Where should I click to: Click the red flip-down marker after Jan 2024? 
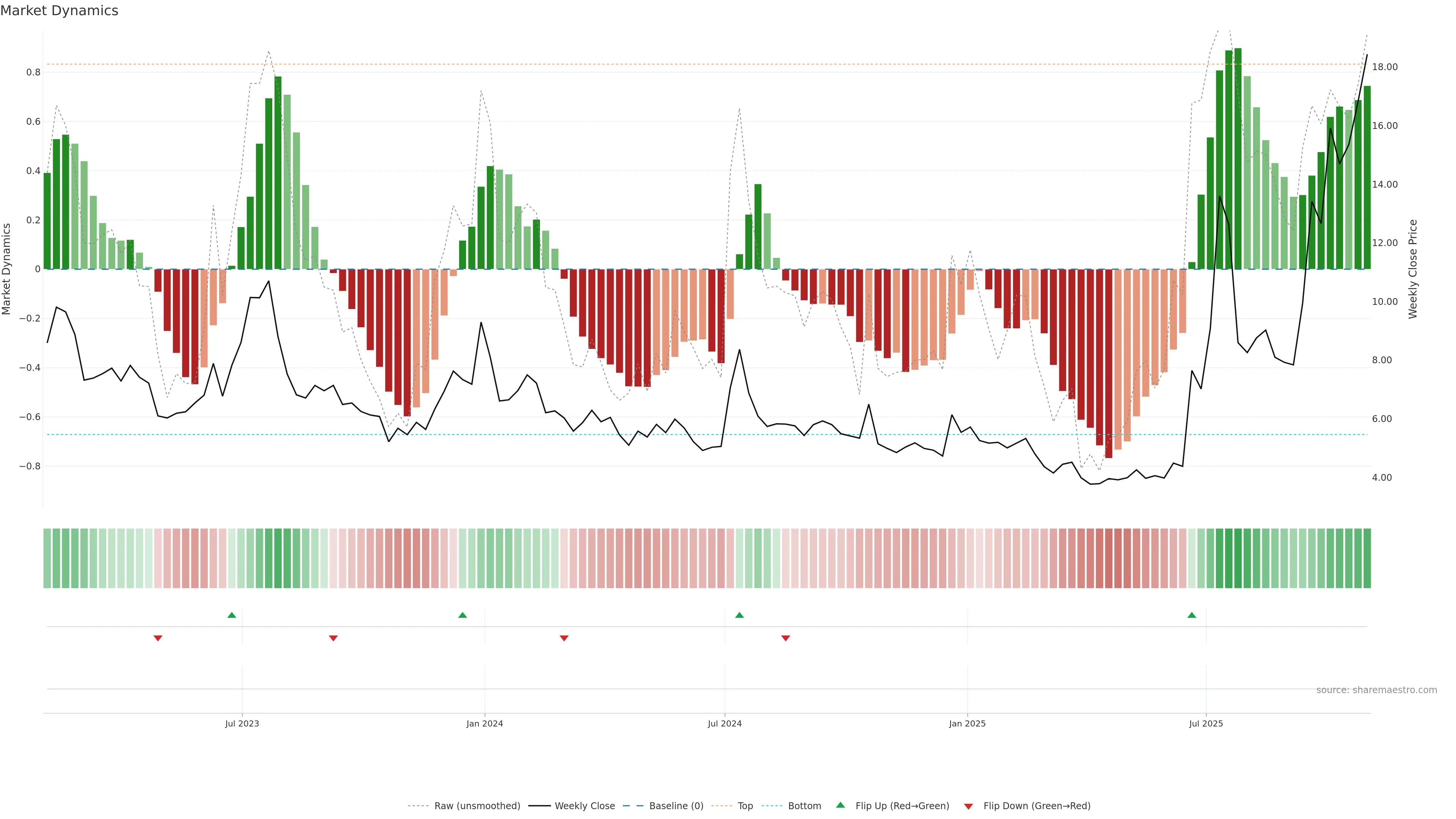tap(563, 638)
